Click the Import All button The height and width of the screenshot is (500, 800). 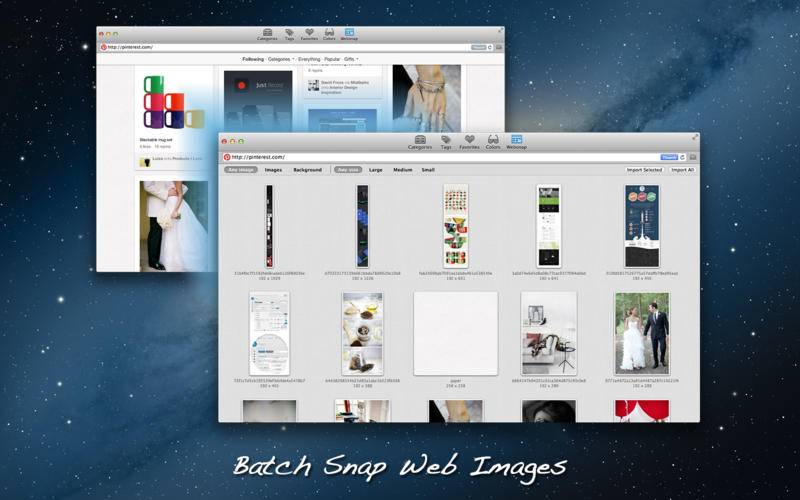pyautogui.click(x=682, y=169)
